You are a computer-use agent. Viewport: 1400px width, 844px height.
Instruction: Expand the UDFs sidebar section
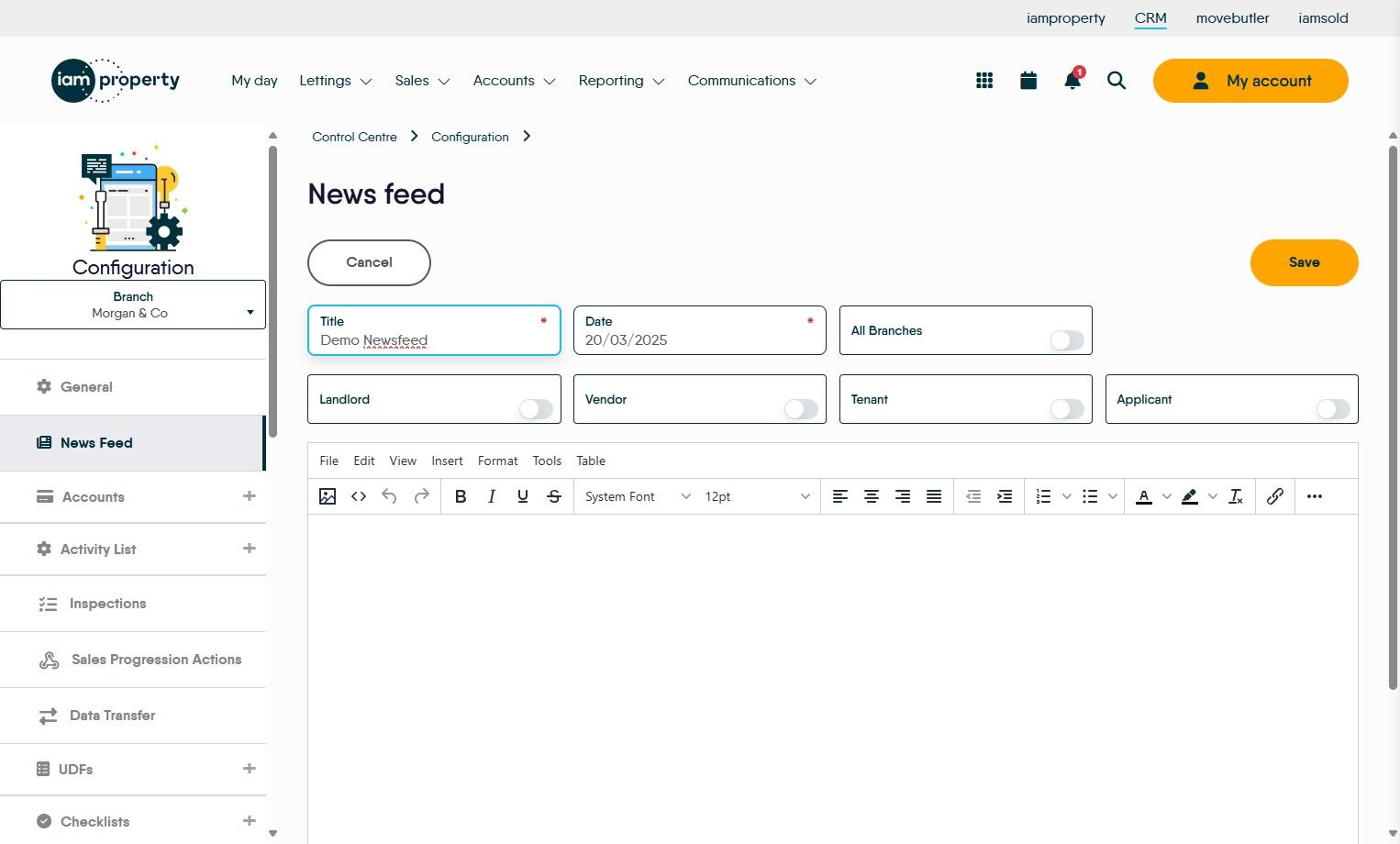coord(249,769)
